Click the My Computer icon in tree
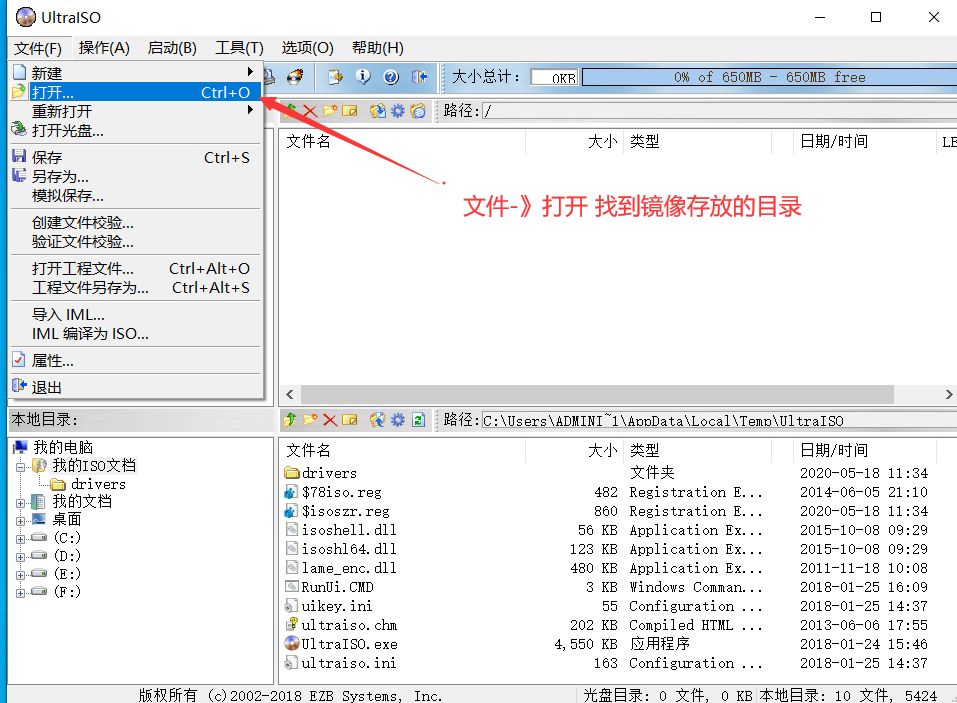 tap(20, 447)
